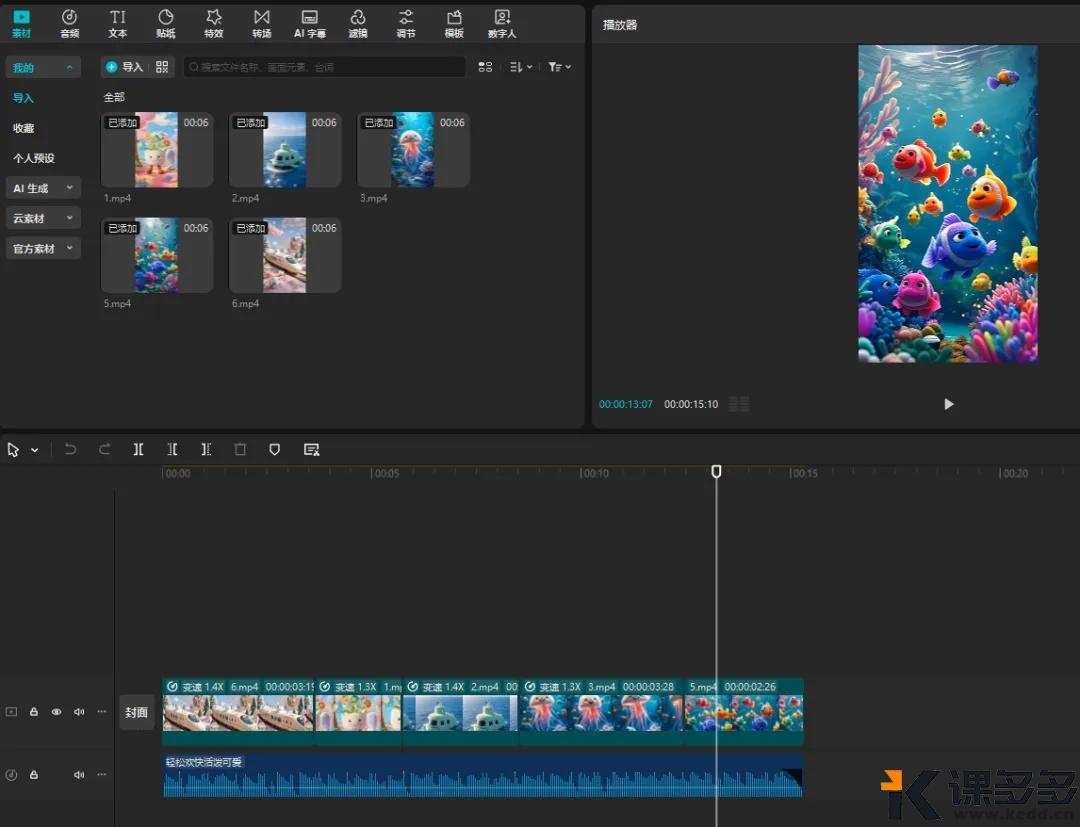This screenshot has height=827, width=1080.
Task: Switch media library to grid view icon
Action: (x=485, y=67)
